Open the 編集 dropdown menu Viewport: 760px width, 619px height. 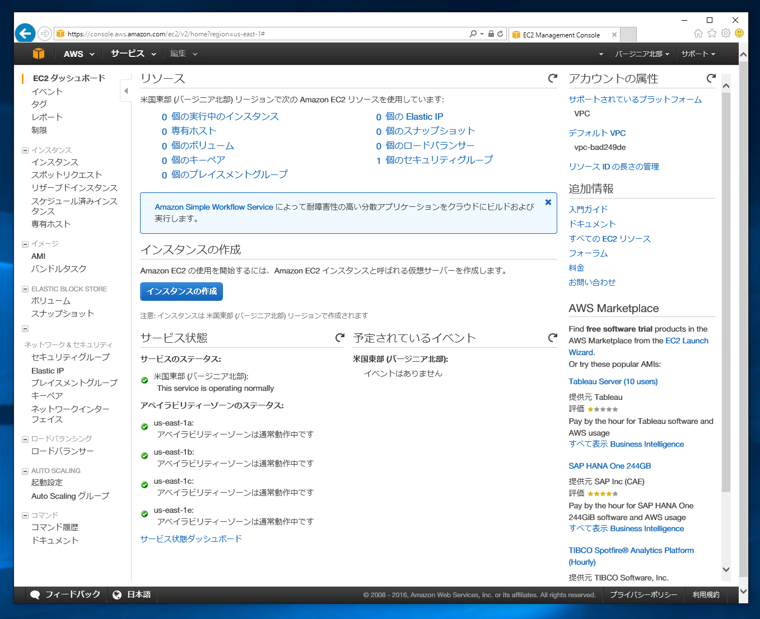pos(183,54)
